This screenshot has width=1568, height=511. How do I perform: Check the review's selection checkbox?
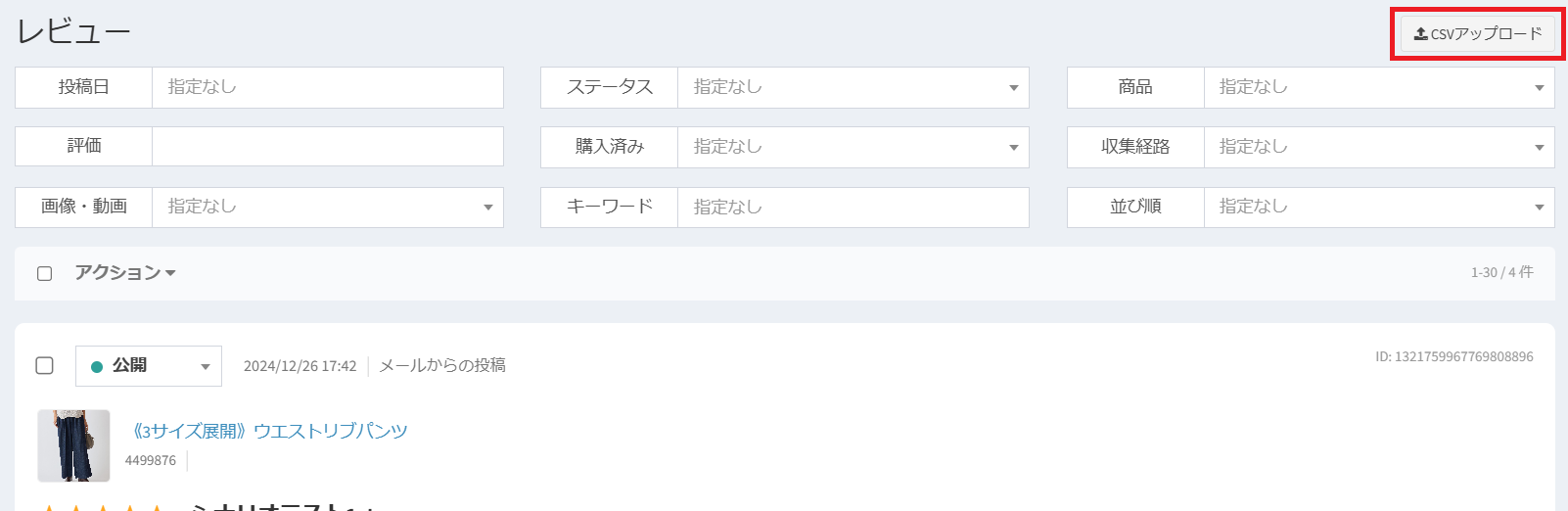[x=45, y=365]
